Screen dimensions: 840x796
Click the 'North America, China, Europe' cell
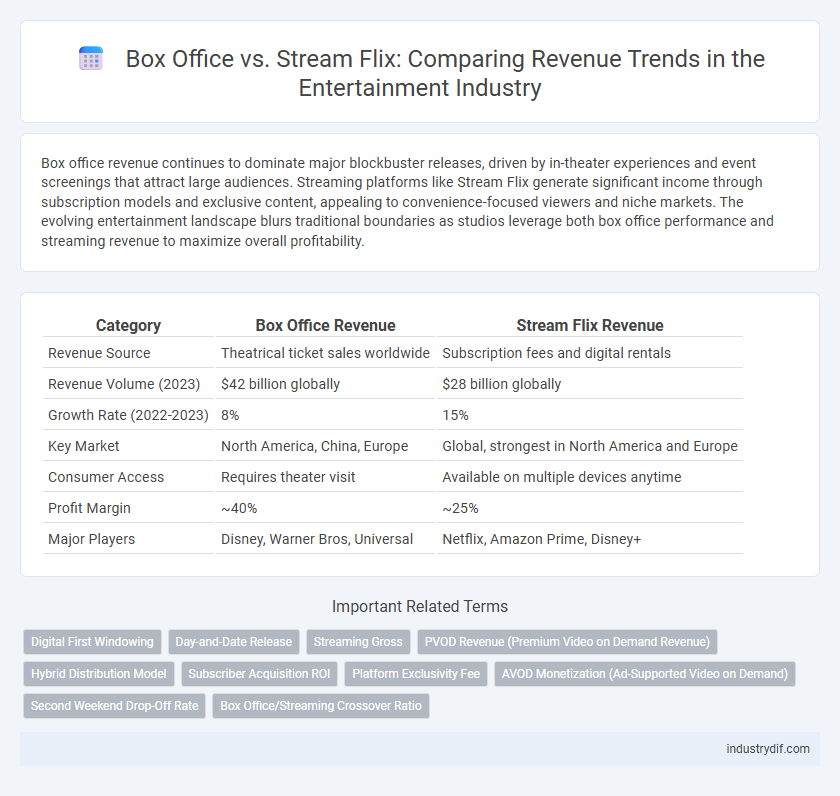pos(325,446)
